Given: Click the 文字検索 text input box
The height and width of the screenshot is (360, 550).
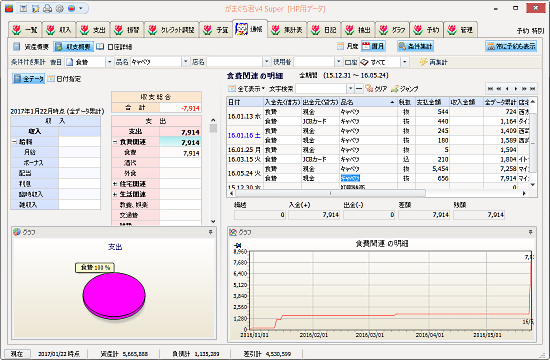Looking at the screenshot, I should pyautogui.click(x=321, y=89).
